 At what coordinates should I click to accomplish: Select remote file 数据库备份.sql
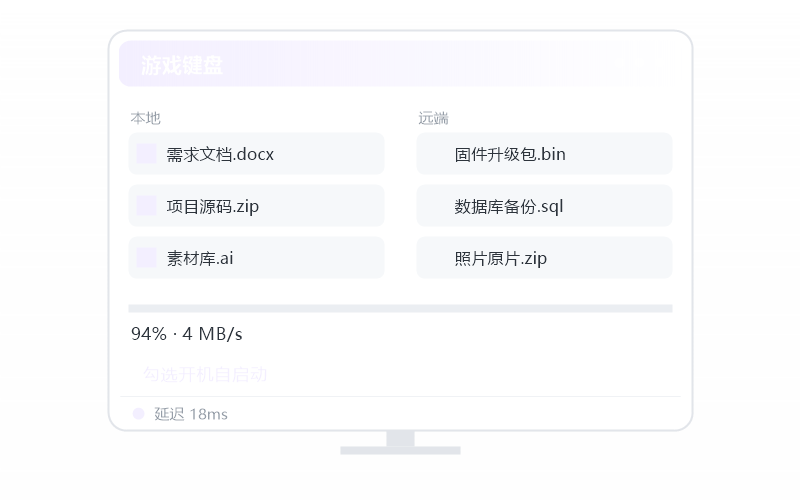[x=544, y=206]
